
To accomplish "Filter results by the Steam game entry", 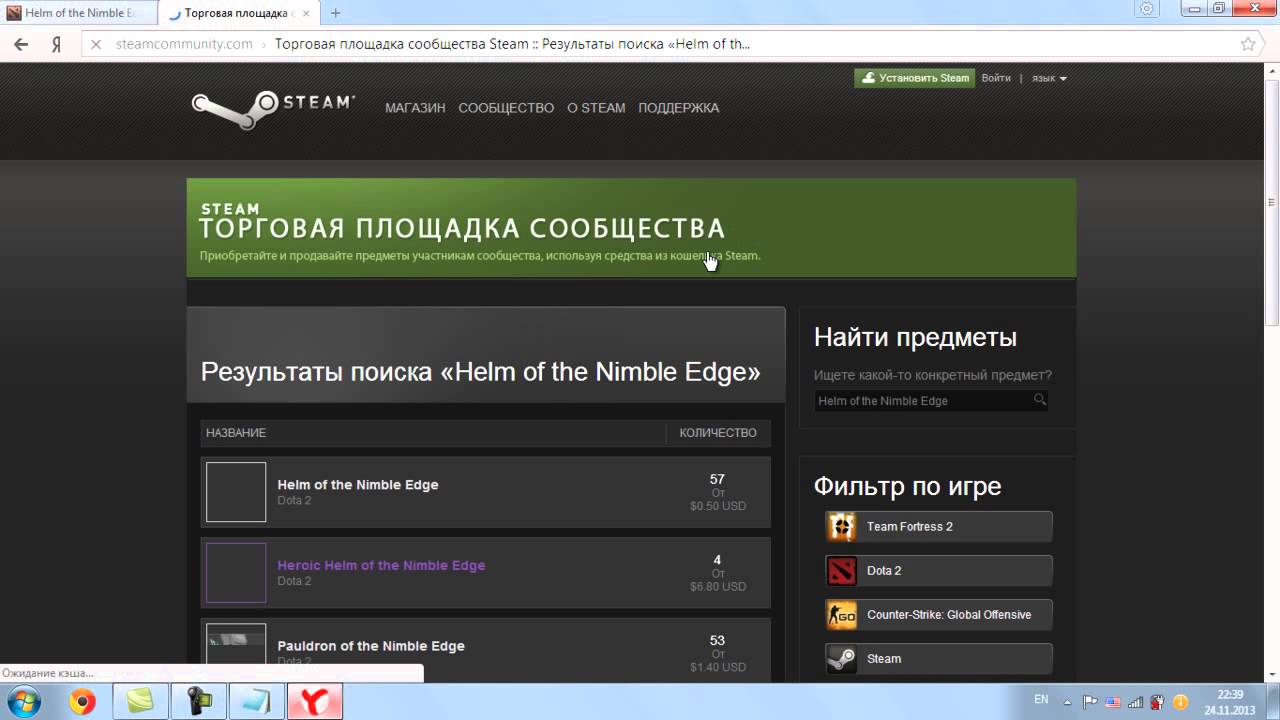I will (939, 659).
